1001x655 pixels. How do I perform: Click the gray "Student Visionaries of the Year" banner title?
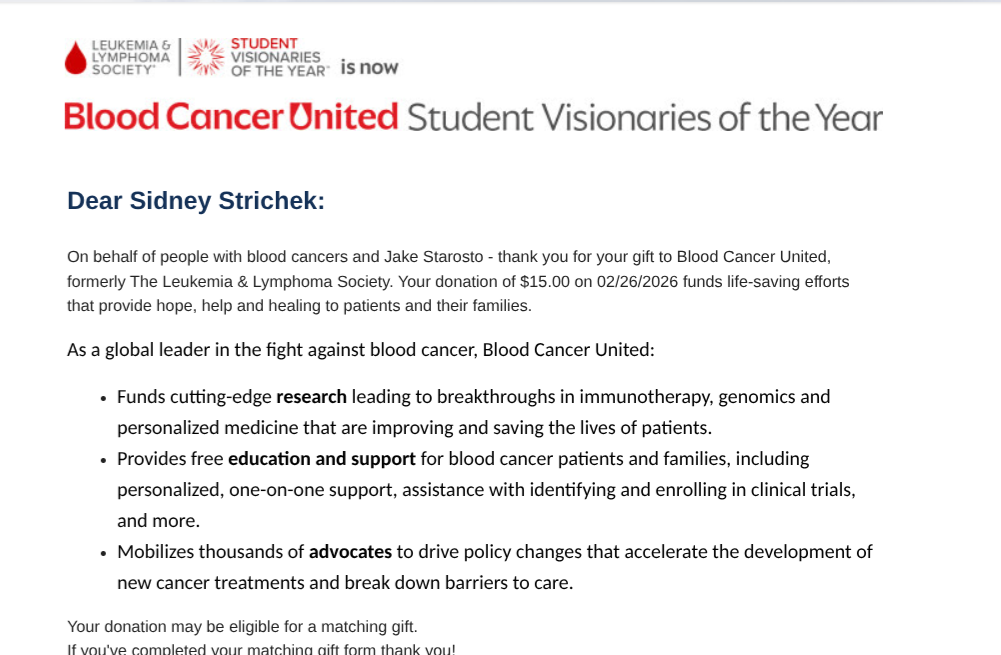click(x=644, y=118)
